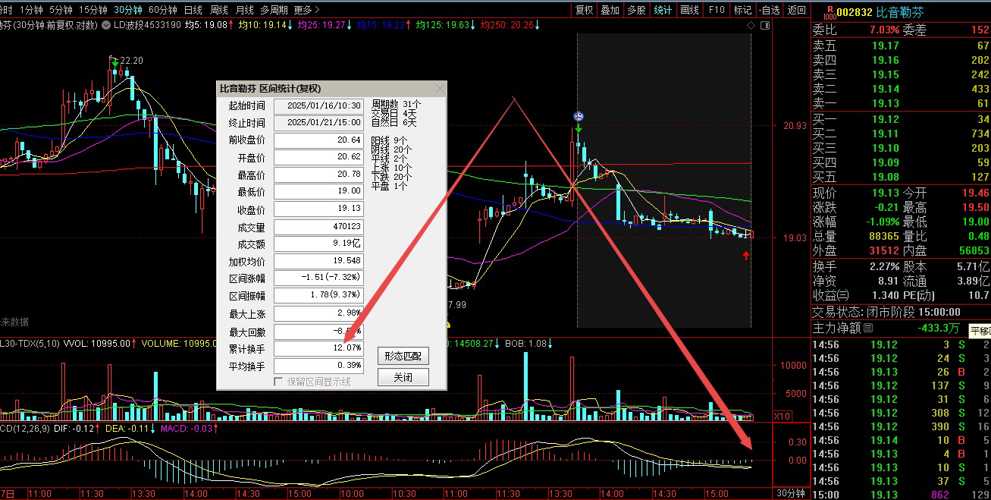991x500 pixels.
Task: Click the 成交额 value 9.19亿
Action: coord(319,244)
